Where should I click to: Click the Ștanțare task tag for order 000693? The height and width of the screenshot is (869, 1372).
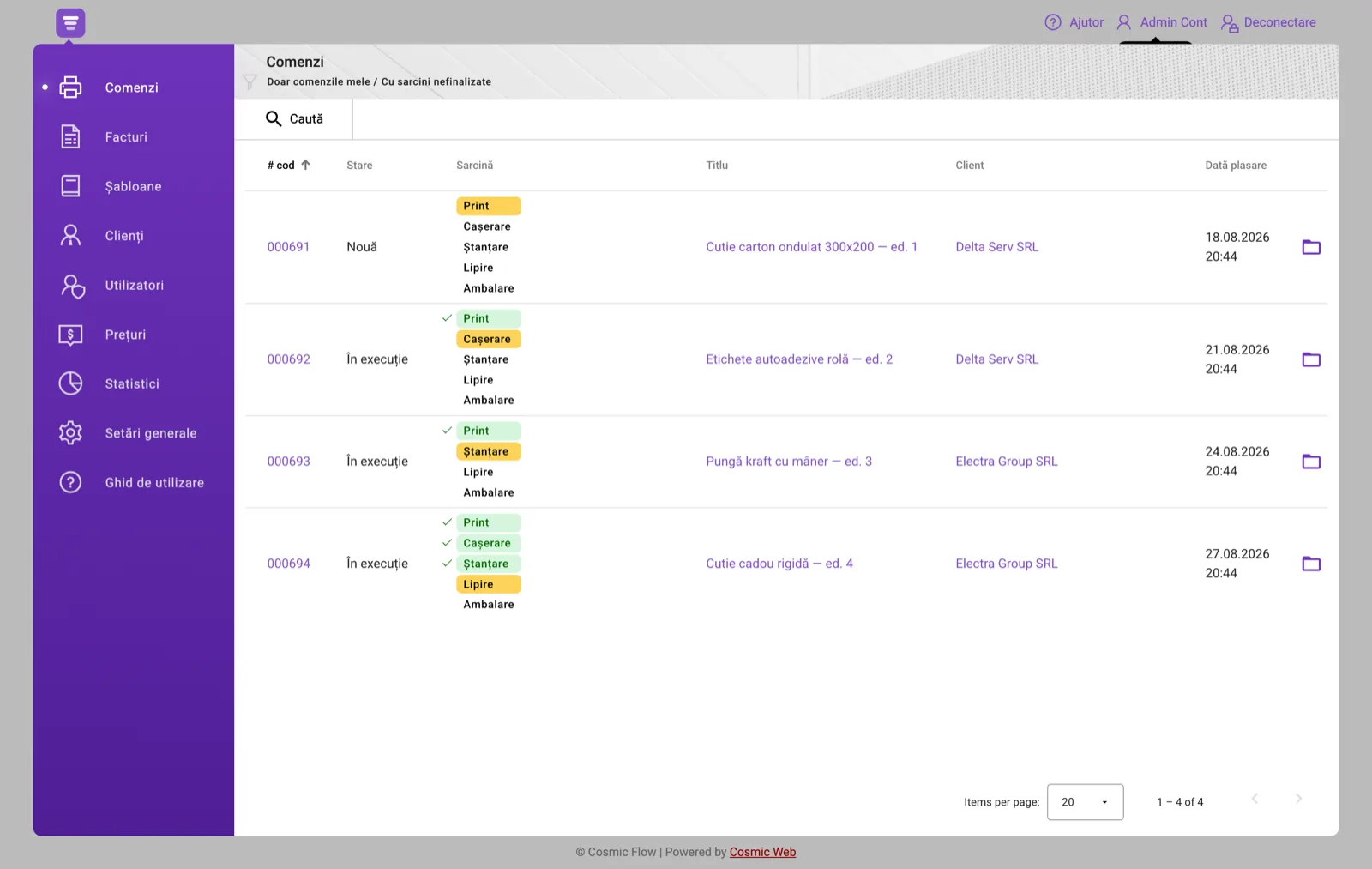click(x=489, y=451)
